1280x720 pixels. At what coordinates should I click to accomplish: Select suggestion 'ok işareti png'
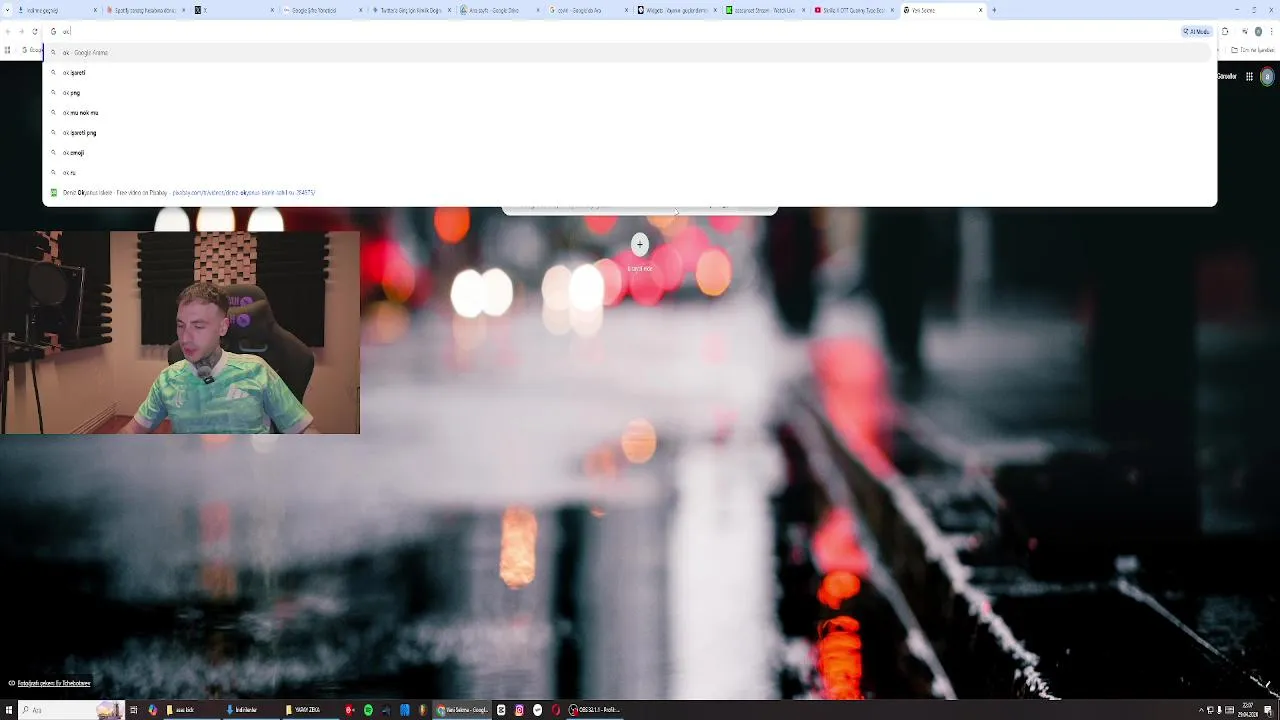tap(629, 132)
